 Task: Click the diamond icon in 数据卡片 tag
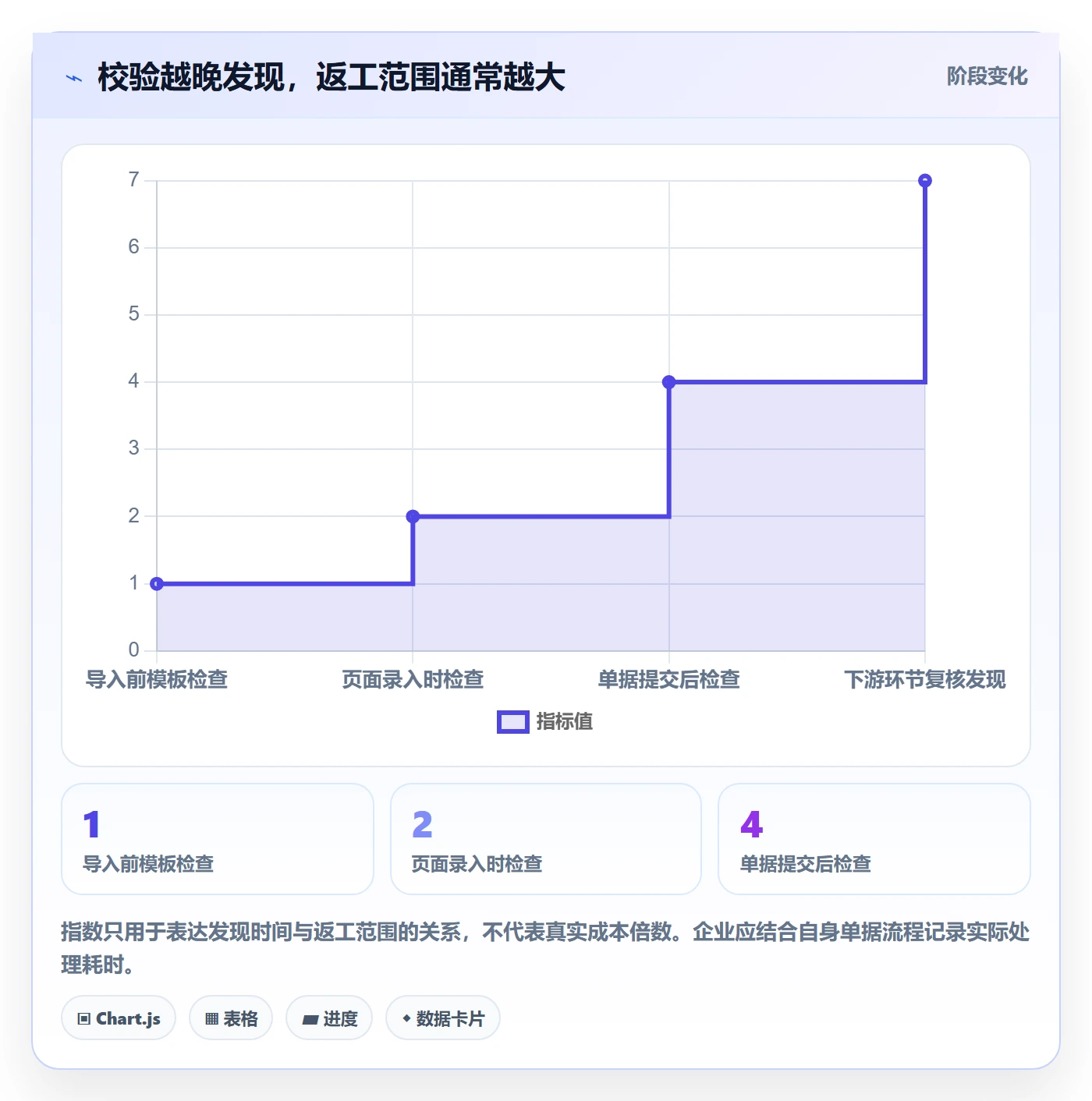[406, 1018]
